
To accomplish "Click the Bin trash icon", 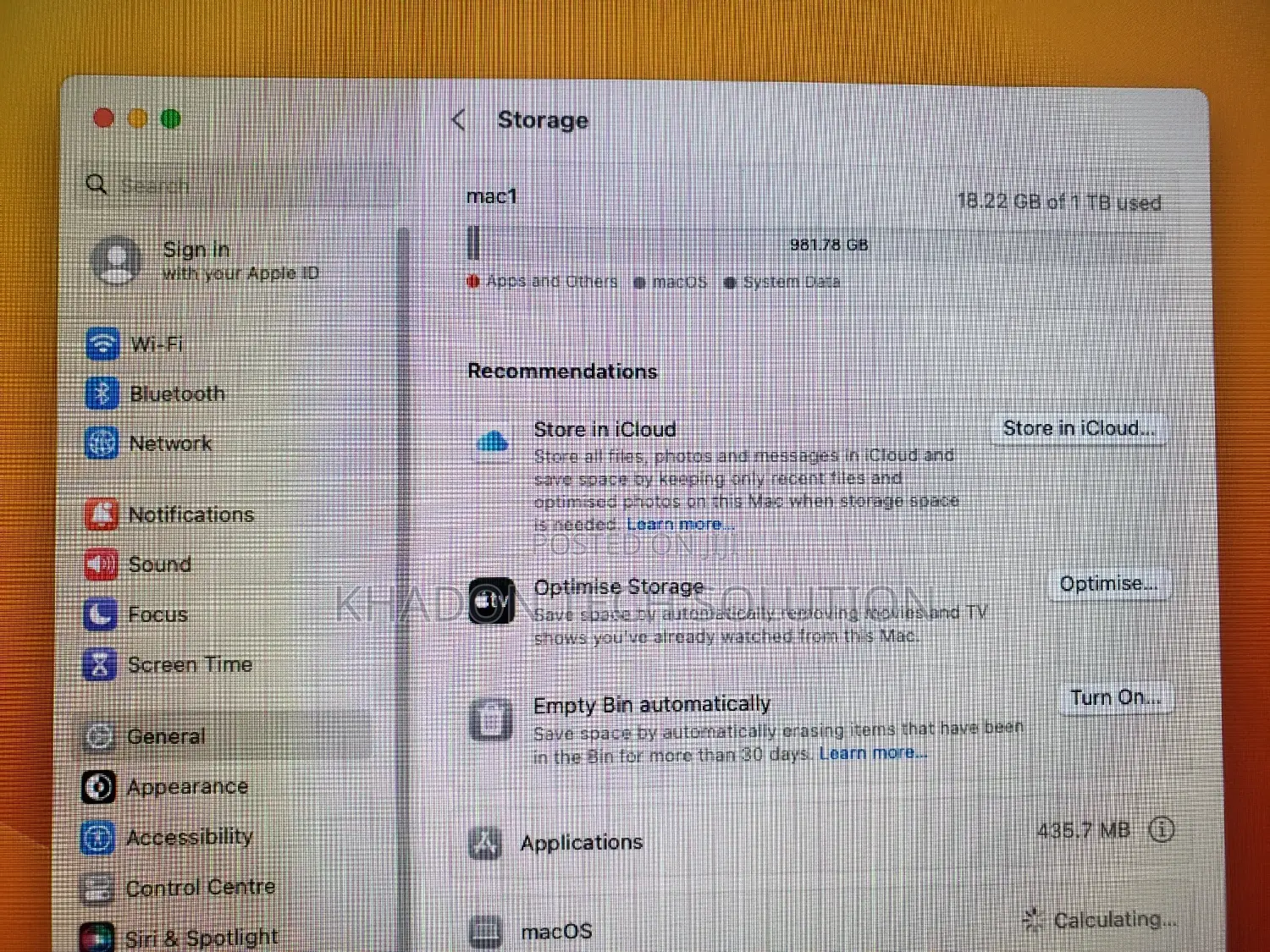I will (491, 719).
